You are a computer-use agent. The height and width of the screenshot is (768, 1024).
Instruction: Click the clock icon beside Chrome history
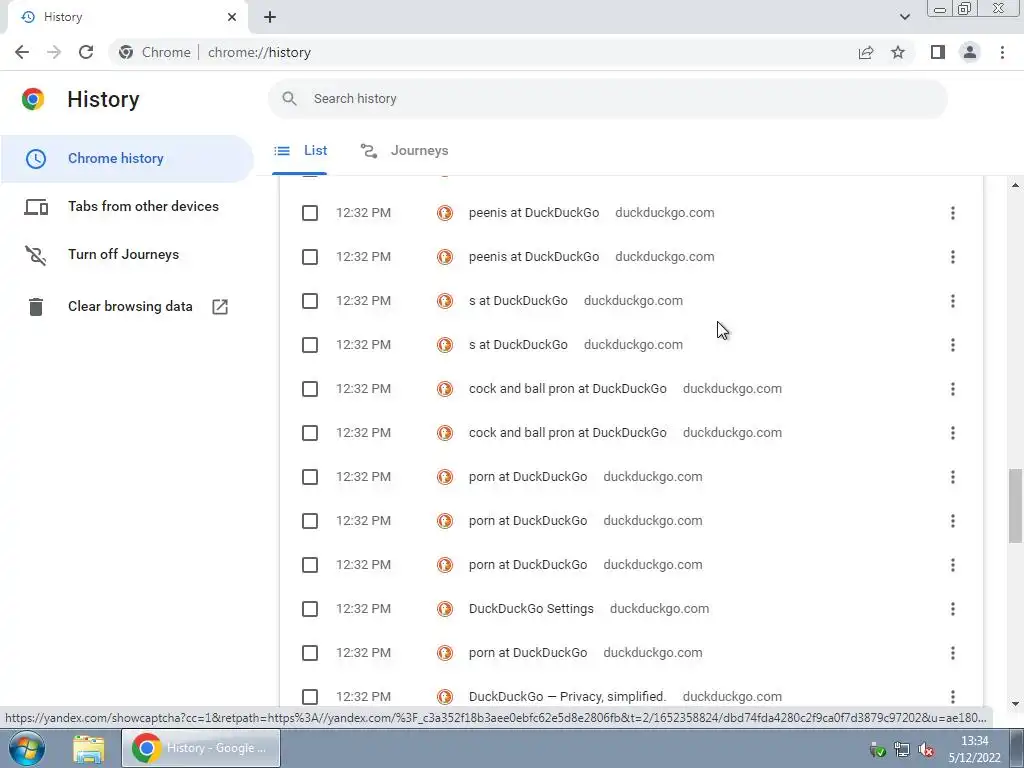pyautogui.click(x=36, y=159)
